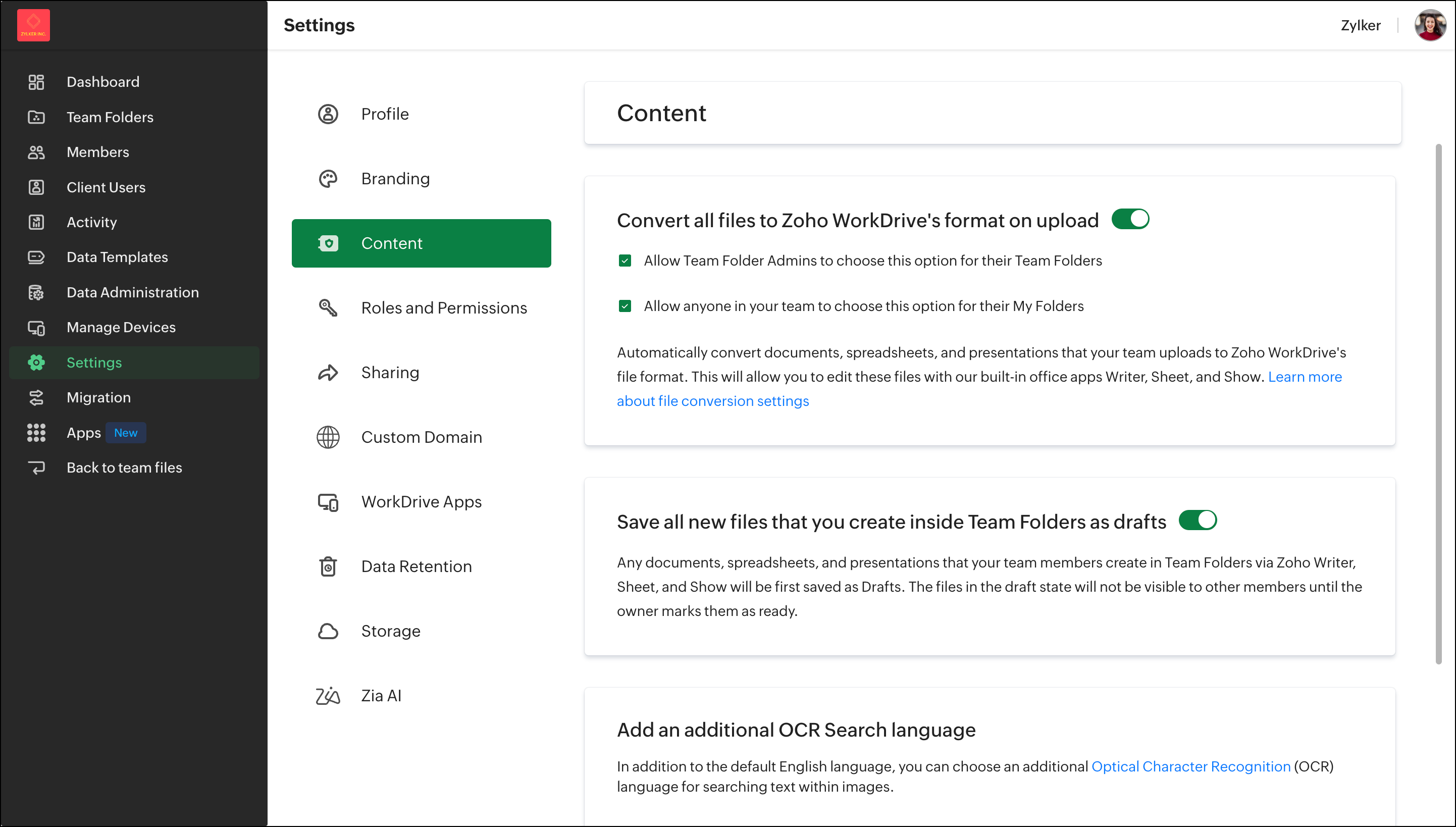Follow the Optical Character Recognition link
This screenshot has height=827, width=1456.
coord(1191,767)
